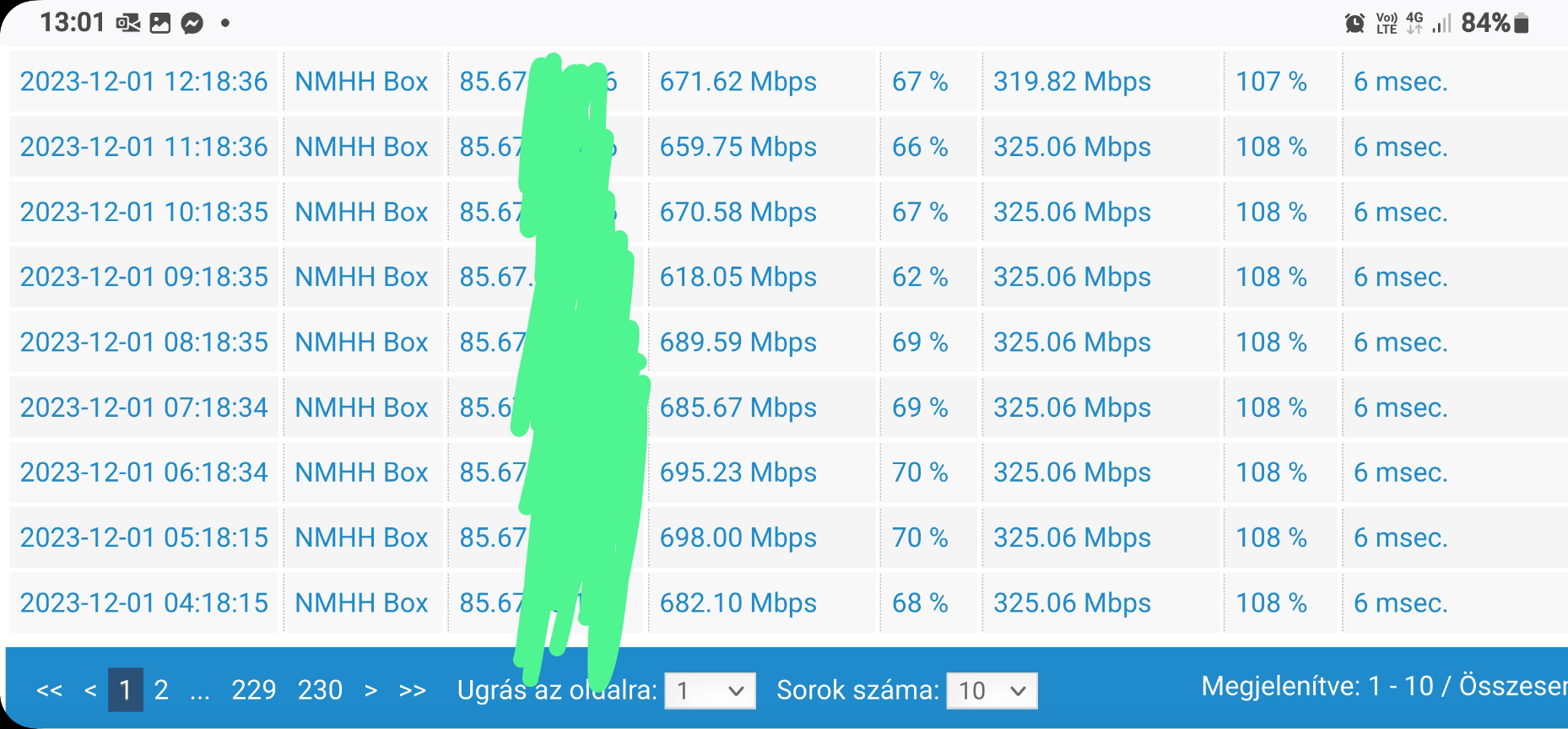Tap the battery icon in status bar
Image resolution: width=1568 pixels, height=729 pixels.
click(x=1522, y=23)
